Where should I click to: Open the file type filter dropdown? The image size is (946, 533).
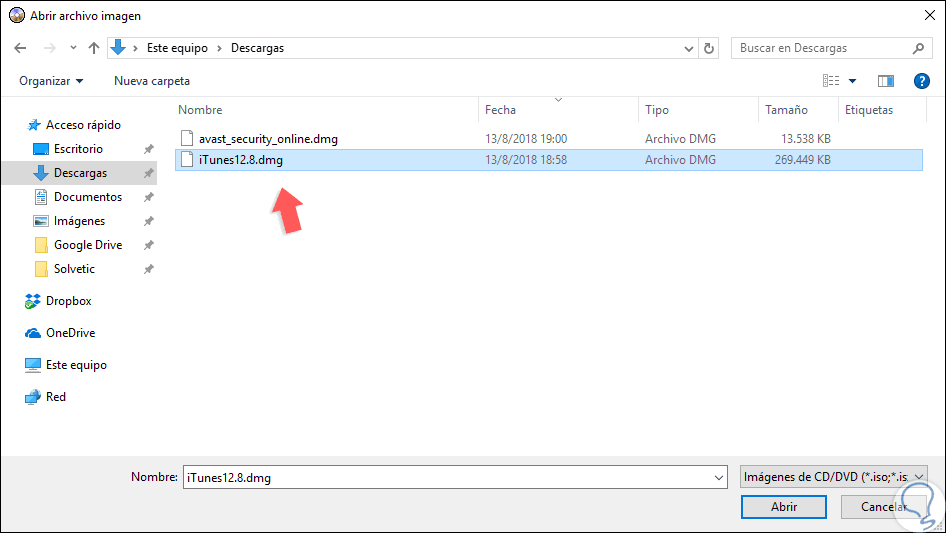833,477
